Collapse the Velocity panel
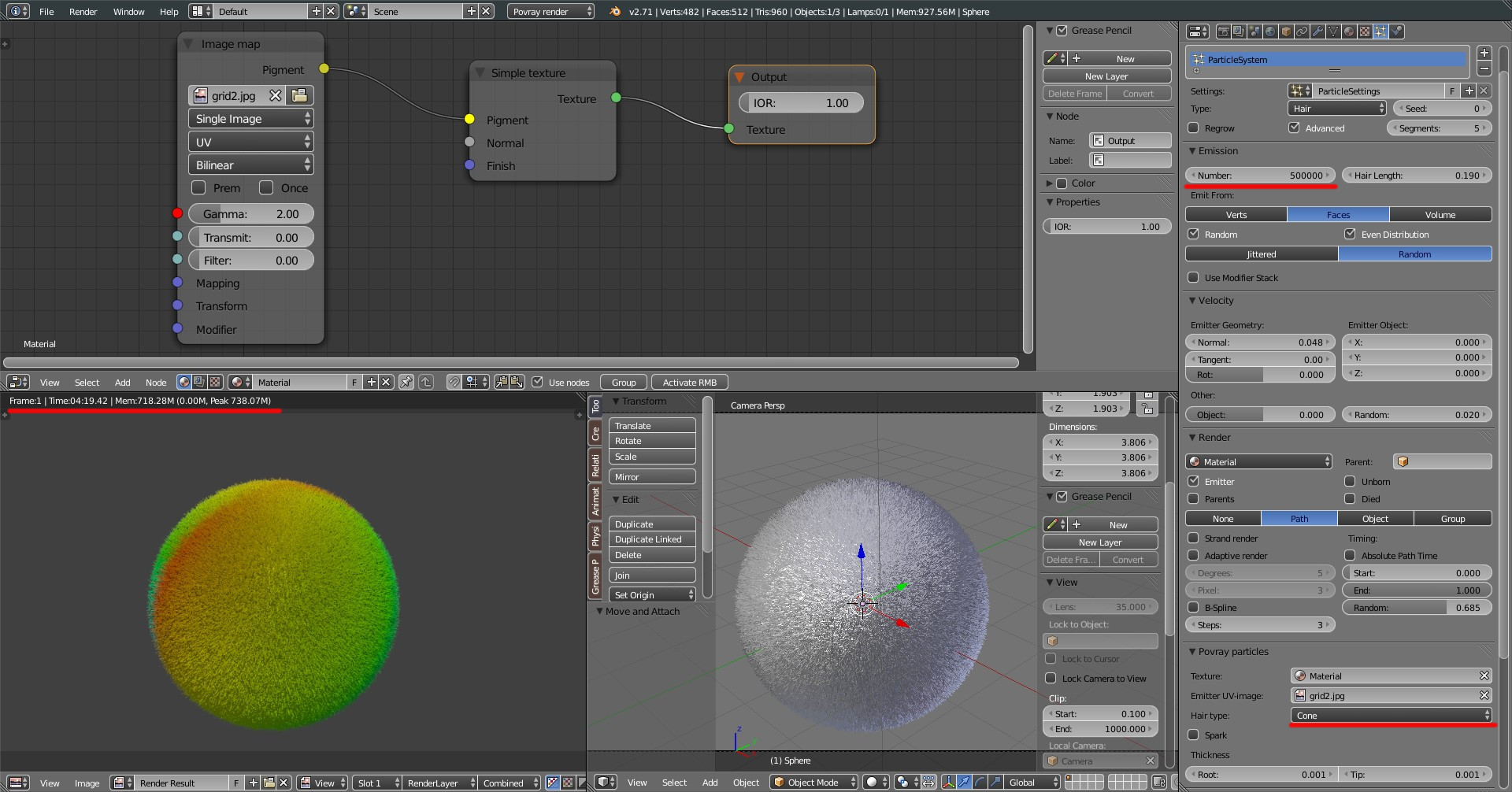1512x792 pixels. coord(1215,301)
